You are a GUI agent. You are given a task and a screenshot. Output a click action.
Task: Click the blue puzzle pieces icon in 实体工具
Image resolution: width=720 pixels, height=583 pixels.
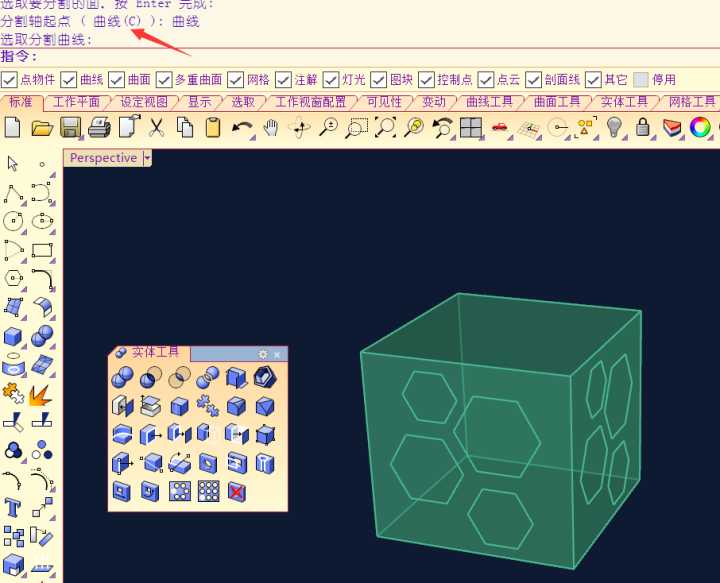point(208,406)
